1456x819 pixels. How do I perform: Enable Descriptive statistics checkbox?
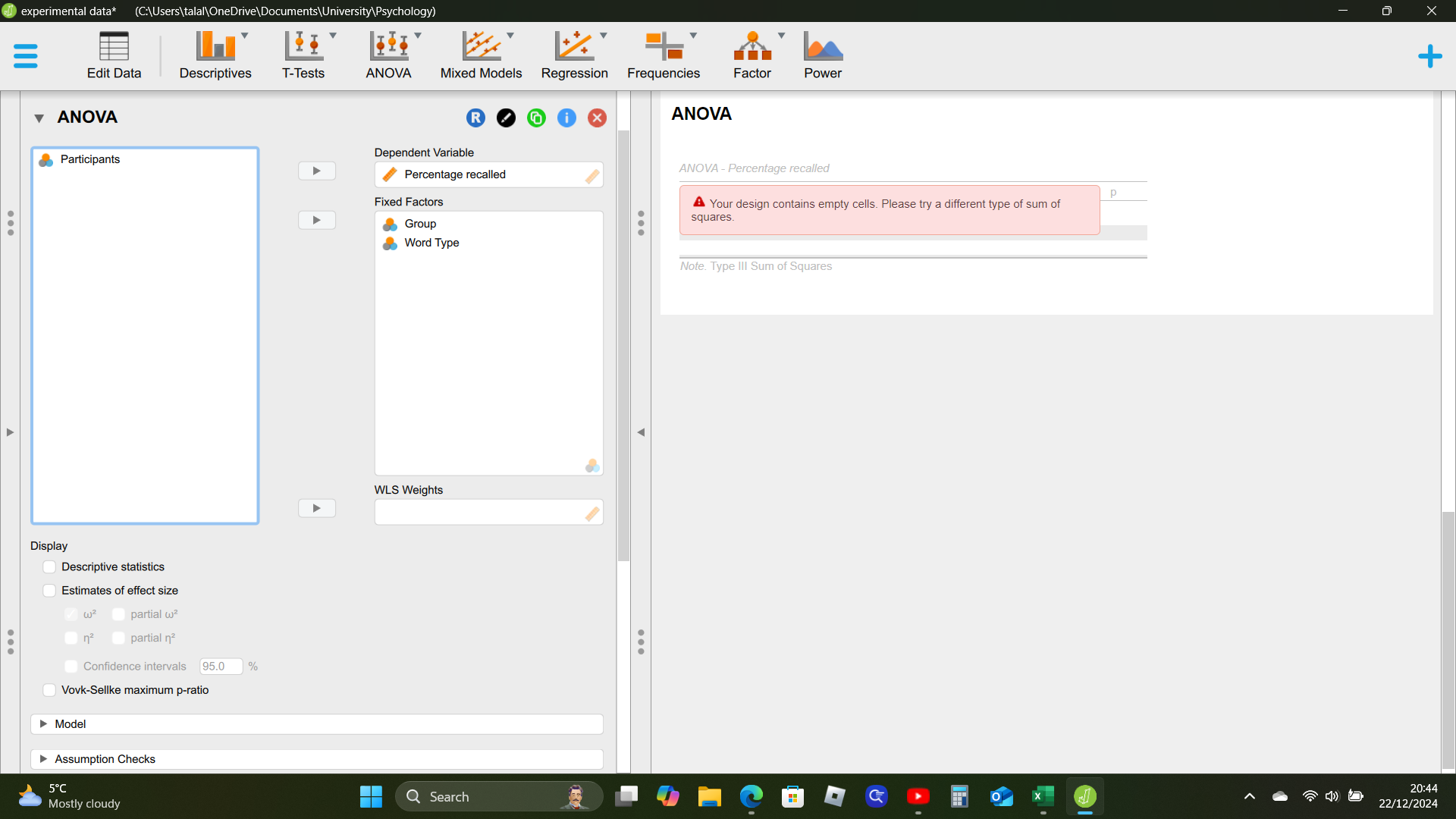49,567
